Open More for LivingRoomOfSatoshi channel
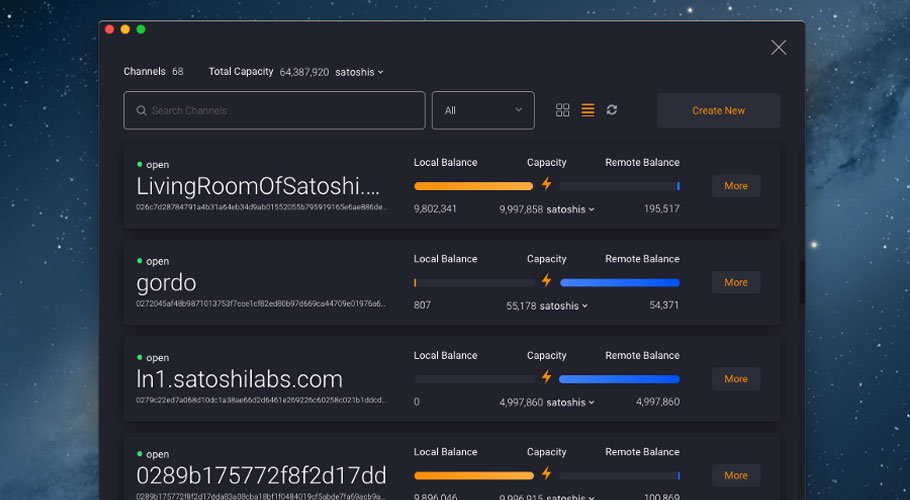This screenshot has height=500, width=910. click(x=736, y=186)
